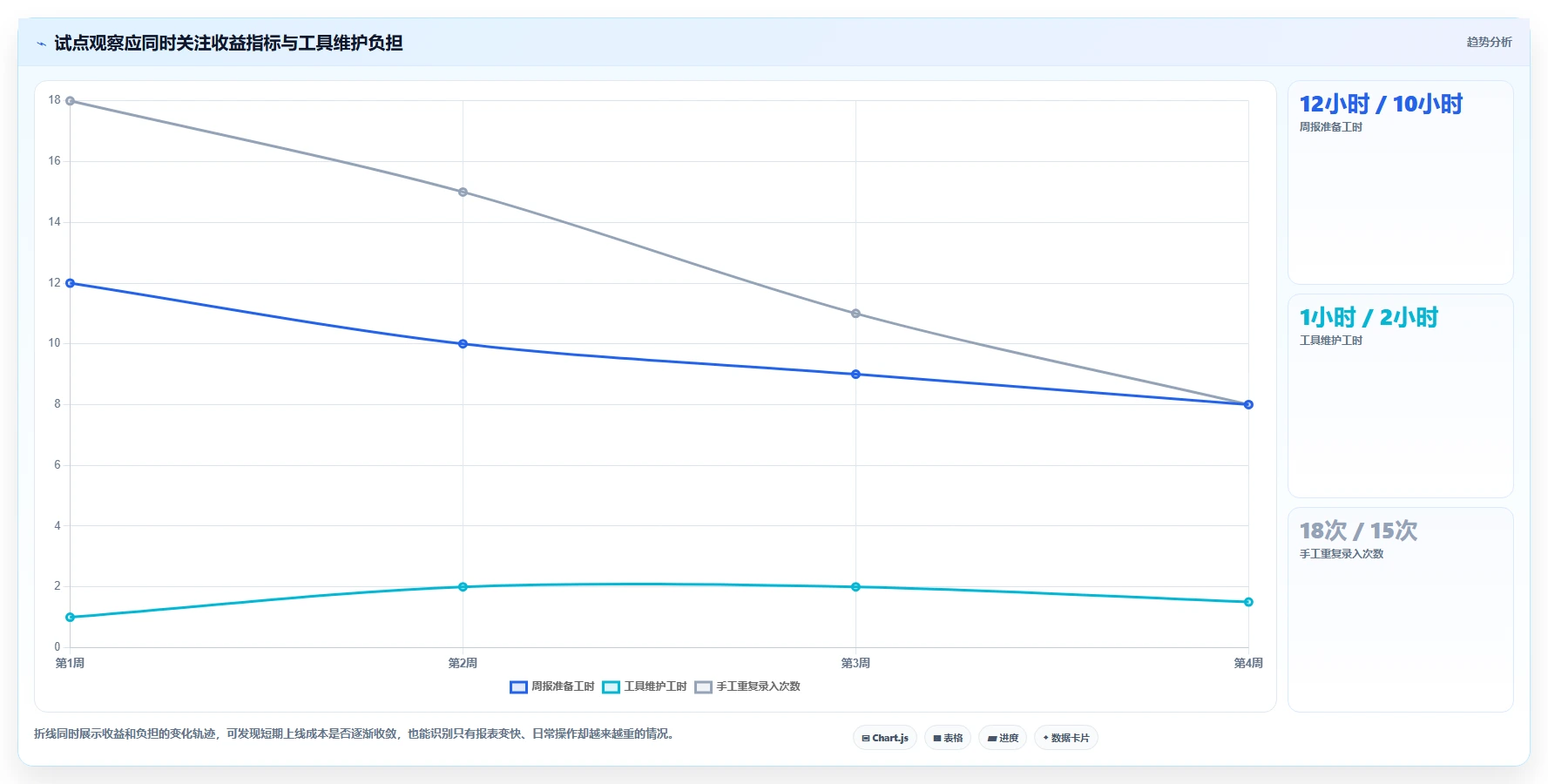Click the blue data point at 第3周 value 9
The height and width of the screenshot is (784, 1548).
(x=855, y=375)
